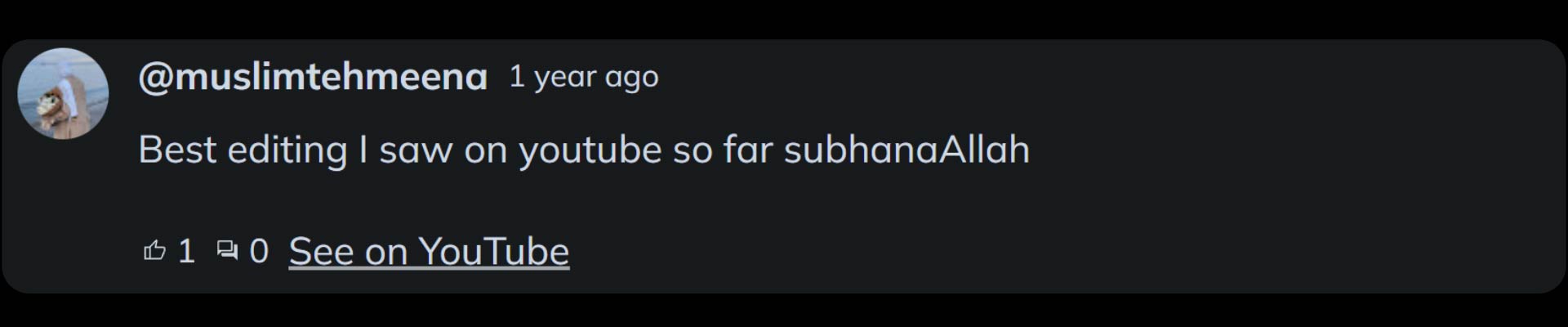Click the word "year" in the timestamp
The image size is (1568, 327).
click(x=565, y=77)
